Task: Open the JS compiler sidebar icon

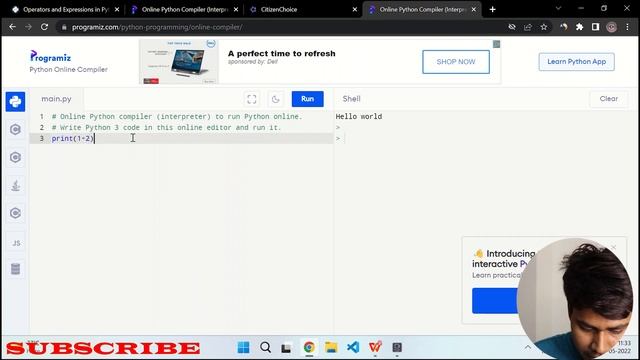Action: [16, 243]
